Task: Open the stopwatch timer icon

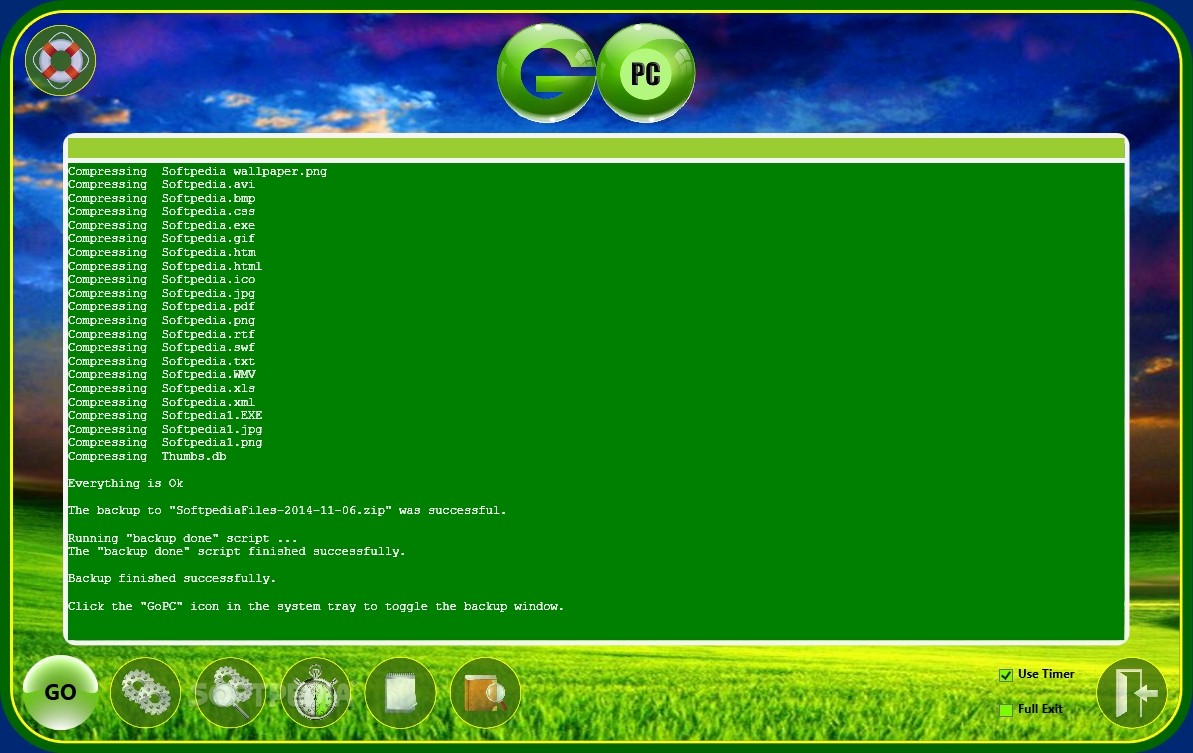Action: coord(316,693)
